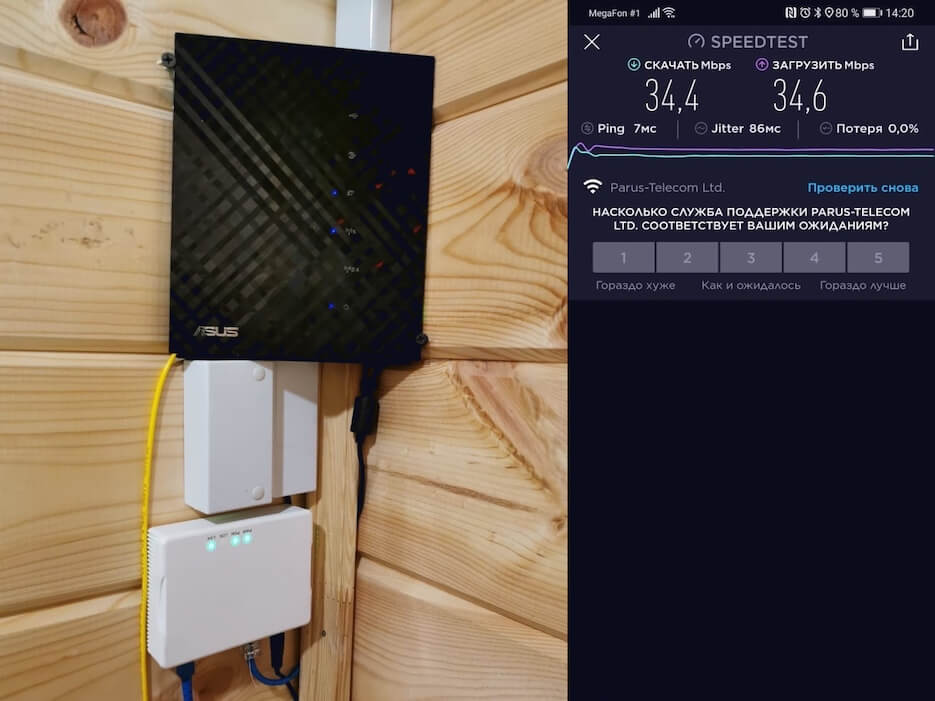
Task: Rate support with button 4
Action: [x=815, y=257]
